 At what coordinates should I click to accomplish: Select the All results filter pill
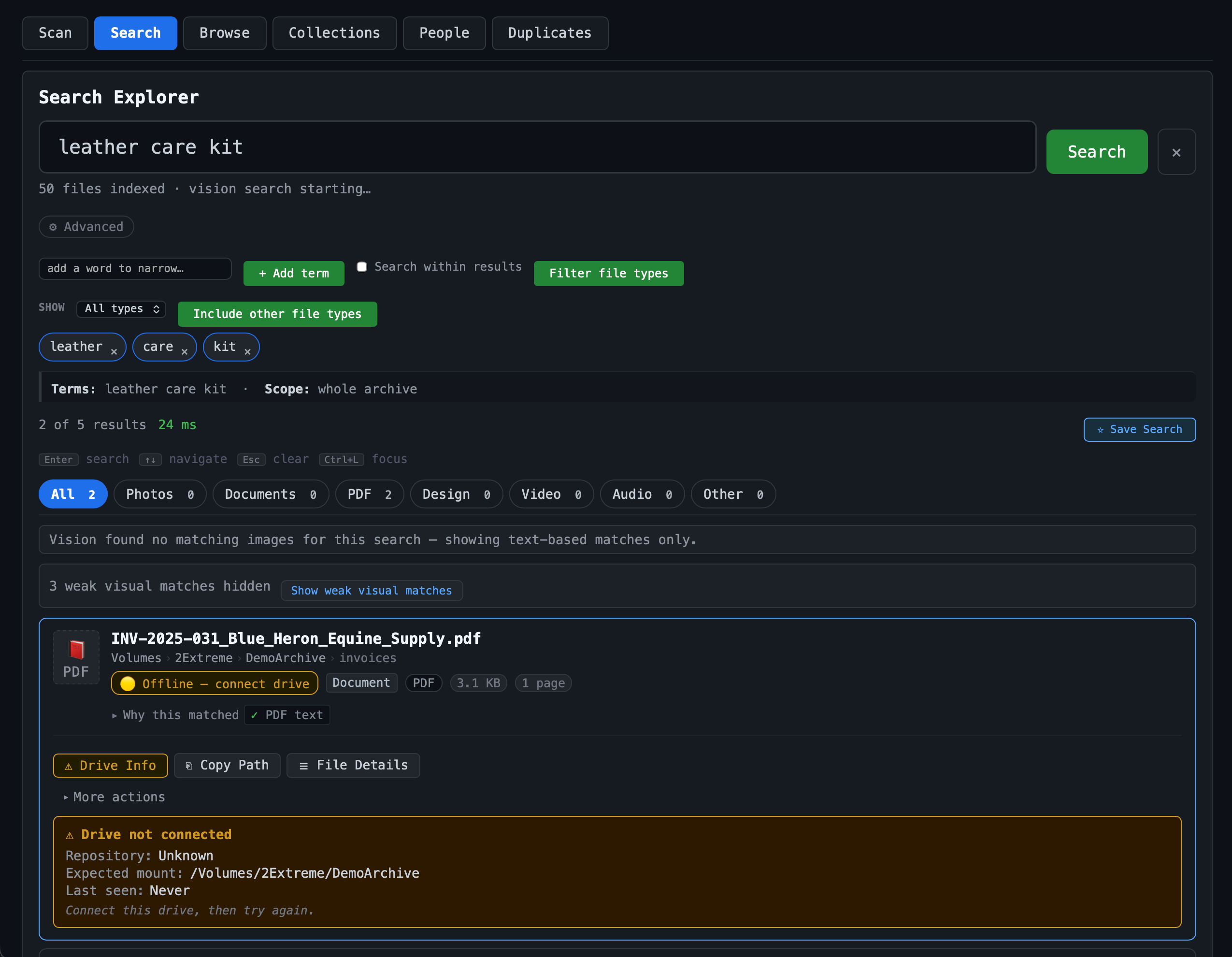point(73,494)
